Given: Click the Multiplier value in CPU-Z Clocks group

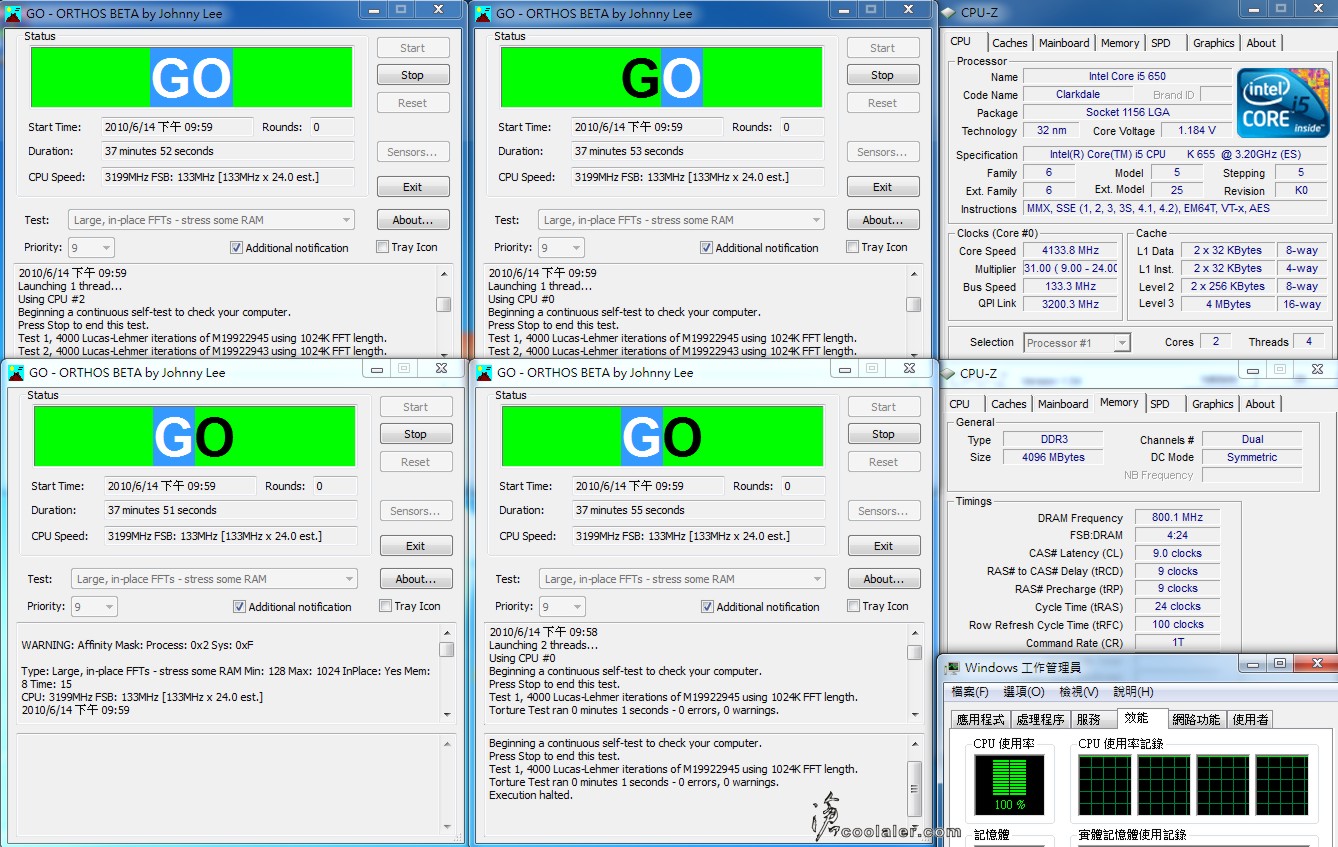Looking at the screenshot, I should click(x=1070, y=269).
